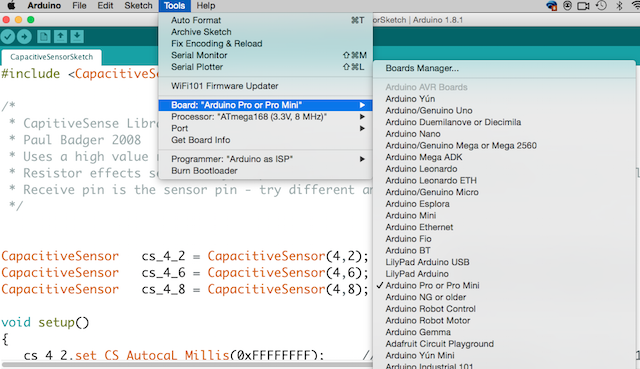This screenshot has height=369, width=640.
Task: Expand the Programmer Arduino as ISP submenu
Action: pos(265,159)
